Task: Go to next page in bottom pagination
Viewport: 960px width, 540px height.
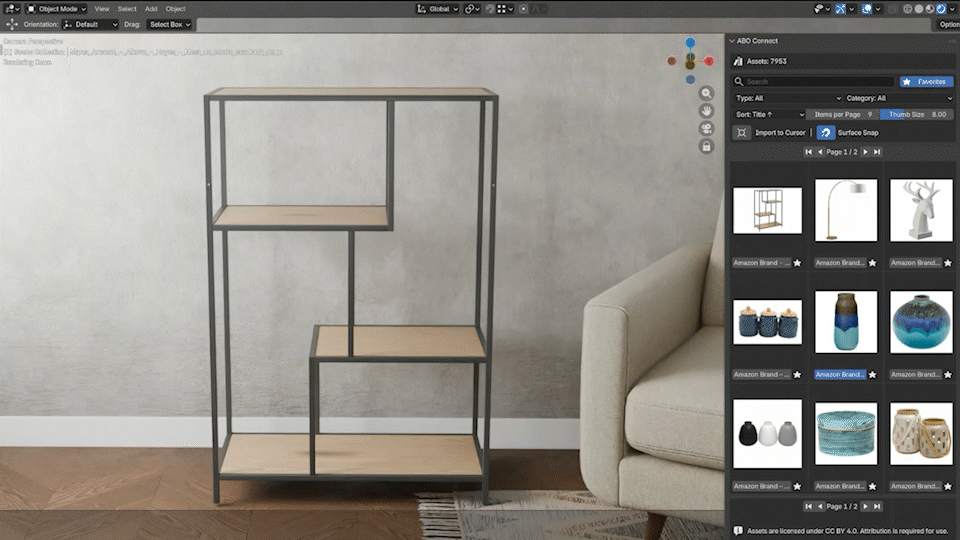Action: click(x=865, y=506)
